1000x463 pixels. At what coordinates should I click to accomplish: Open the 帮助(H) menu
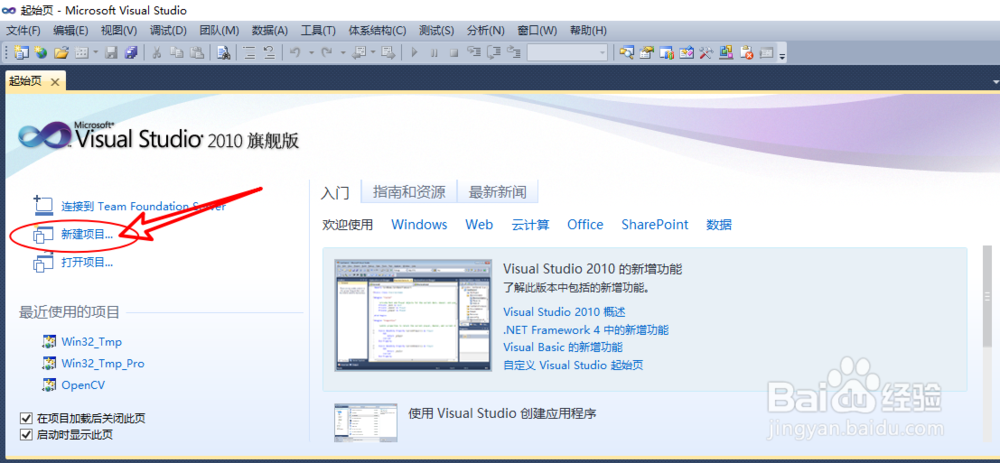point(588,30)
